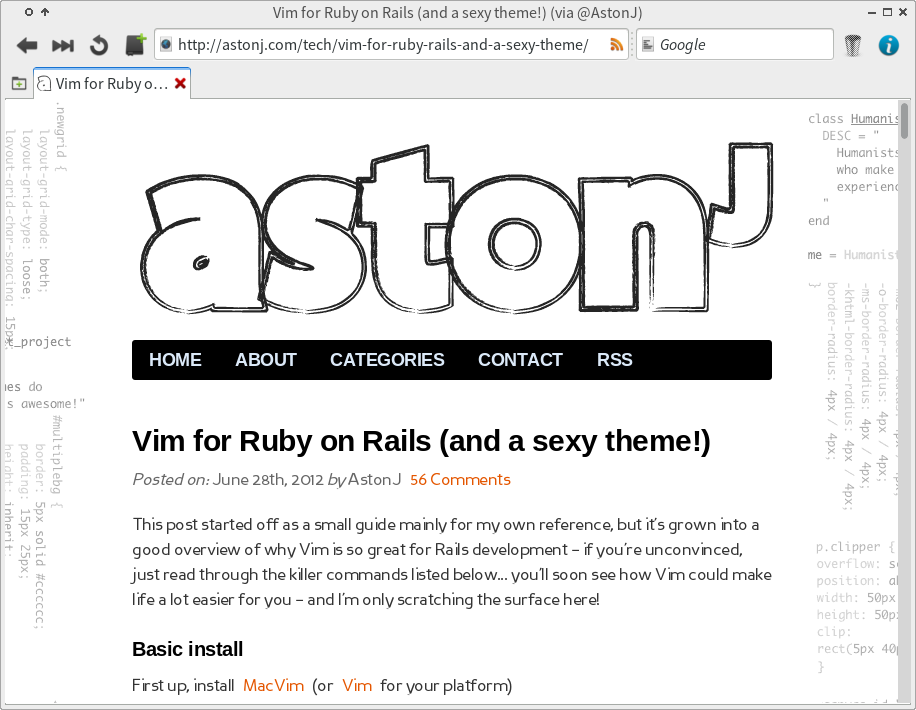916x710 pixels.
Task: Click the window menu circle icon in the title bar
Action: pos(29,12)
